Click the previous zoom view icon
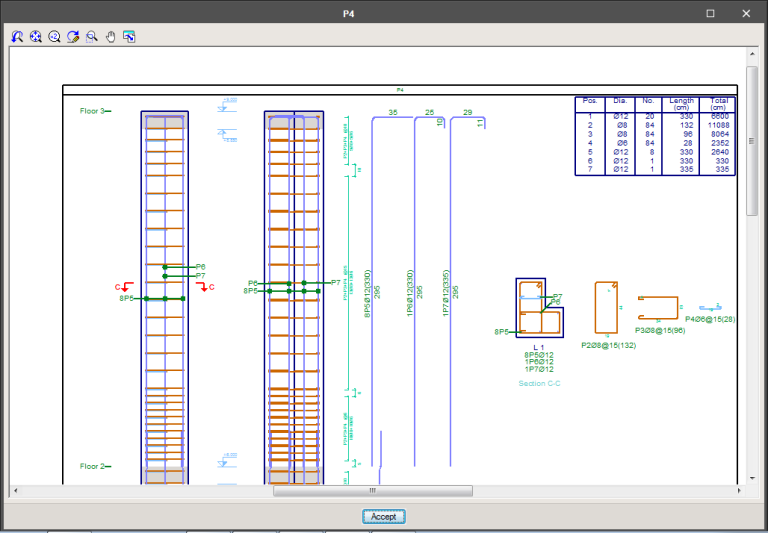Image resolution: width=768 pixels, height=533 pixels. click(17, 37)
